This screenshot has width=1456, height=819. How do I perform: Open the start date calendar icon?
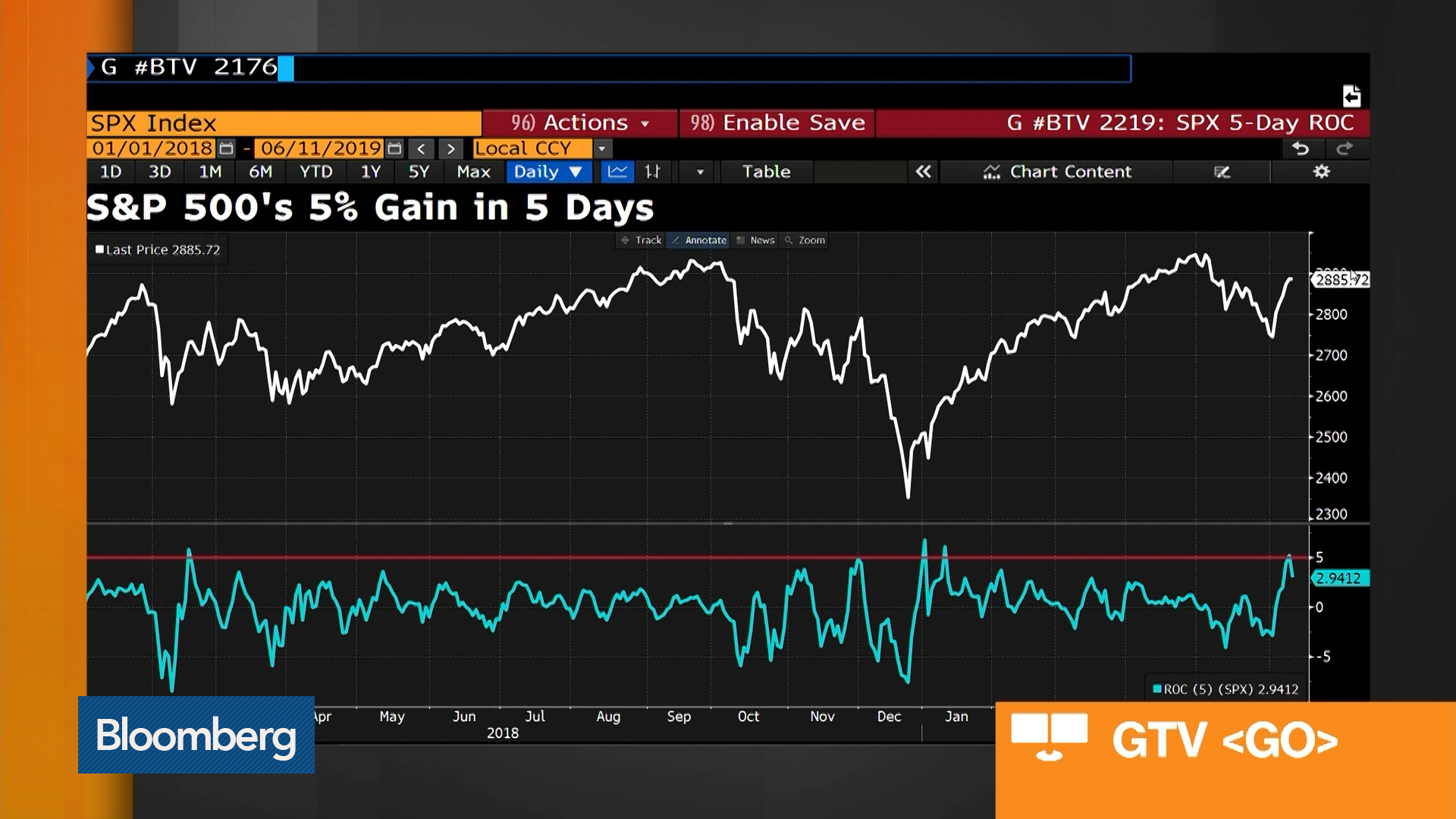click(x=225, y=149)
